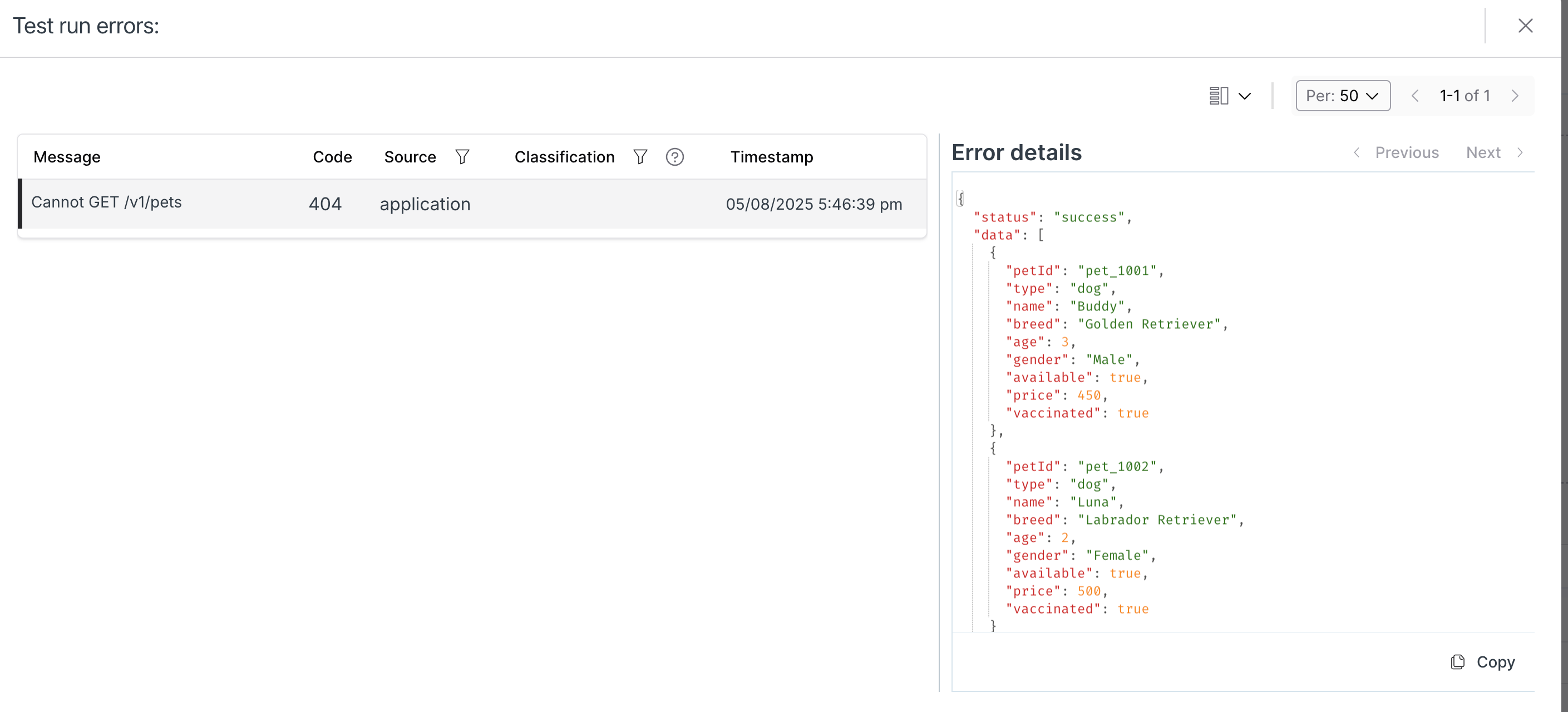This screenshot has width=1568, height=712.
Task: Open the column layout view selector
Action: (1230, 96)
